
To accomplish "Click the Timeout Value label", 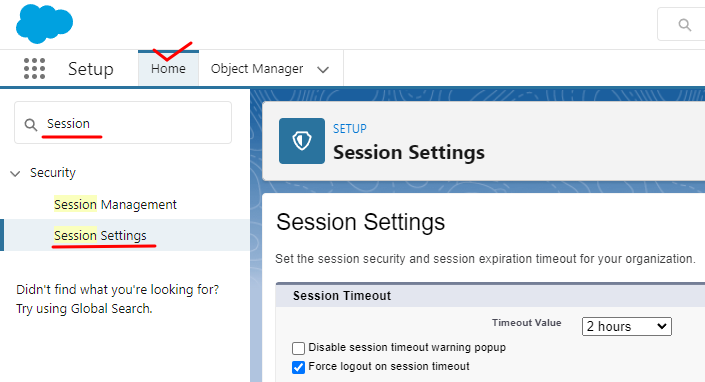I will pos(527,323).
